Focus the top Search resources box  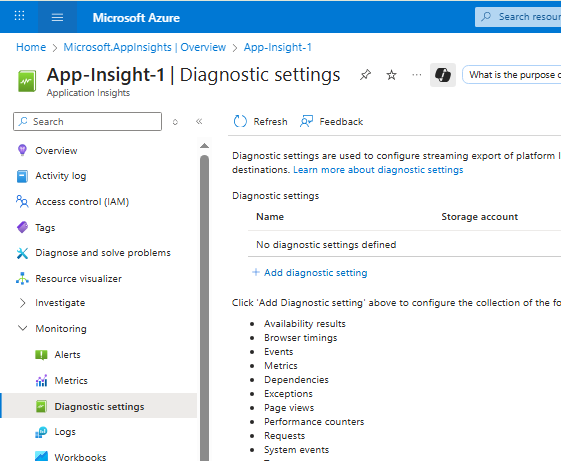pyautogui.click(x=518, y=16)
